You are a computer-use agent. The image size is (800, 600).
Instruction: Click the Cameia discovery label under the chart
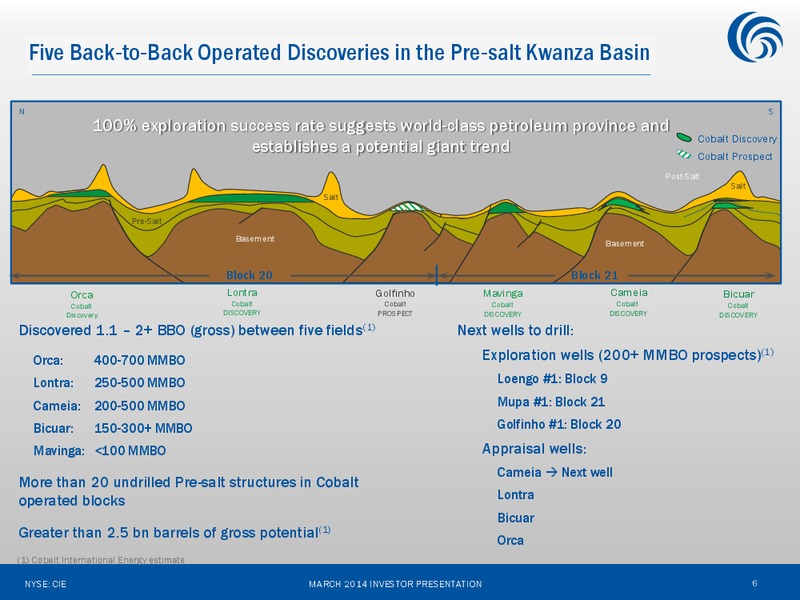tap(629, 302)
